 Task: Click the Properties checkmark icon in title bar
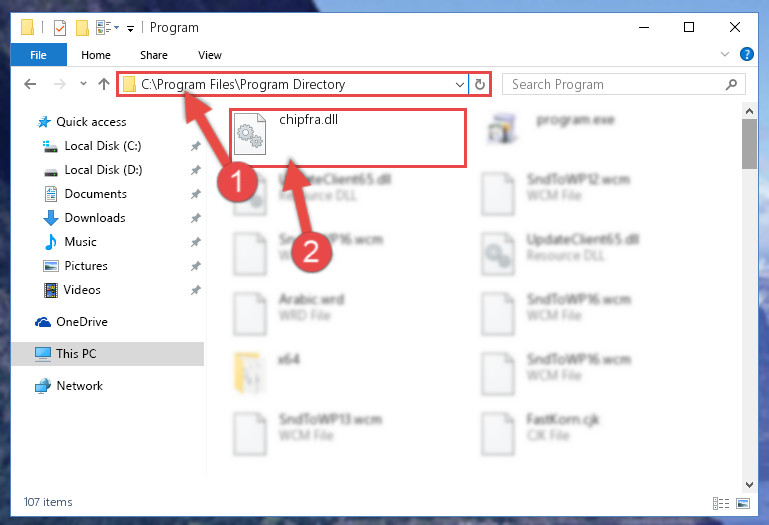[x=60, y=27]
